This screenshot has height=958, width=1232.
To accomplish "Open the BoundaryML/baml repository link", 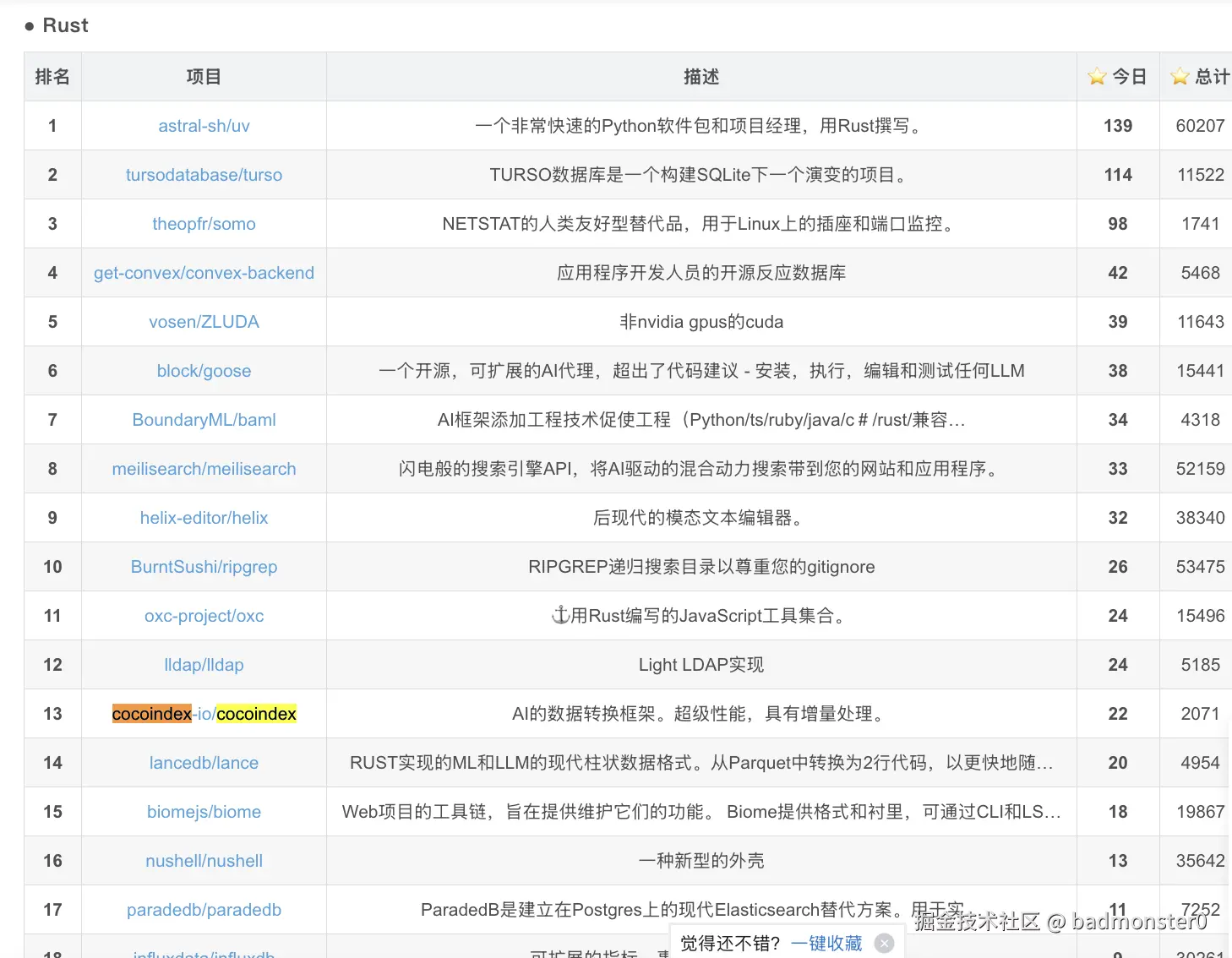I will [204, 420].
